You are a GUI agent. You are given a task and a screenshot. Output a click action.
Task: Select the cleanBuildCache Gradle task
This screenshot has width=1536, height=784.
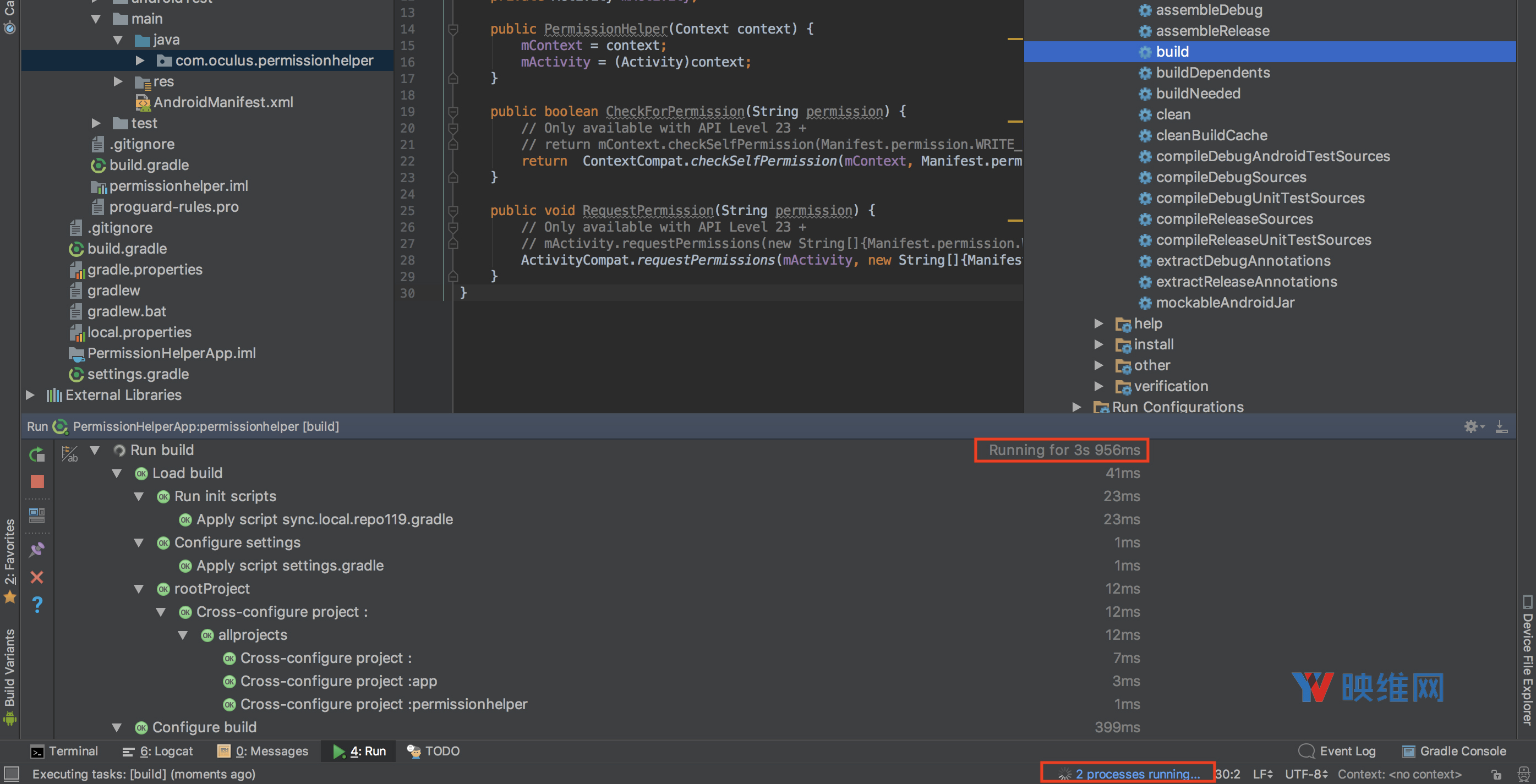click(1211, 135)
